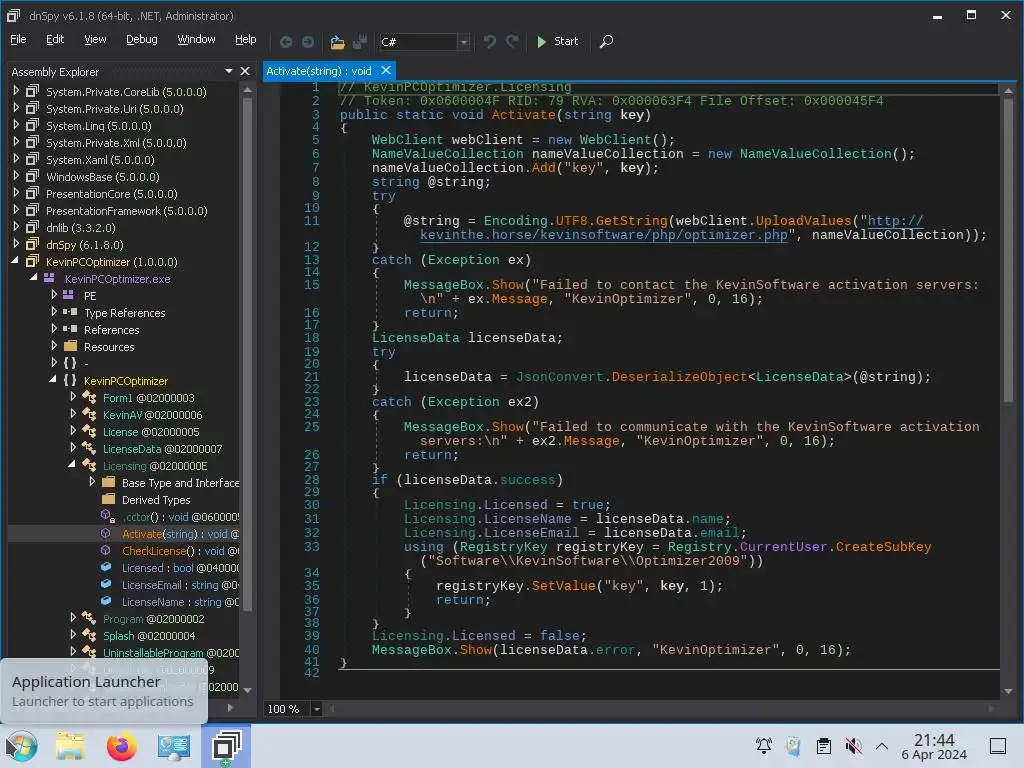This screenshot has height=768, width=1024.
Task: Open the View menu
Action: tap(95, 39)
